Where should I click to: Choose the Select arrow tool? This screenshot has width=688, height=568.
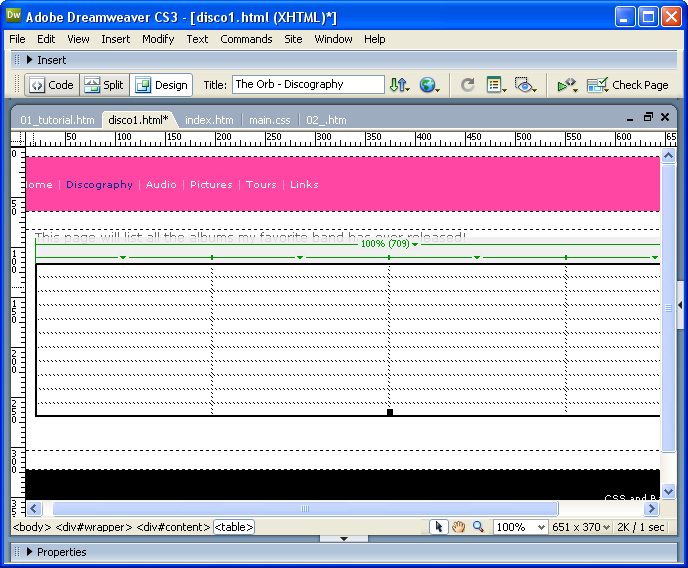coord(438,527)
